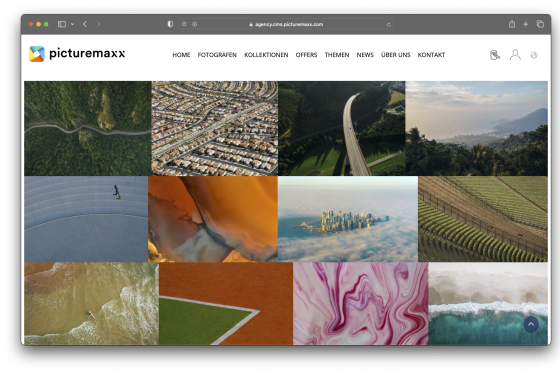Open the pink marble swirl photo
Image resolution: width=560 pixels, height=373 pixels.
tap(361, 304)
